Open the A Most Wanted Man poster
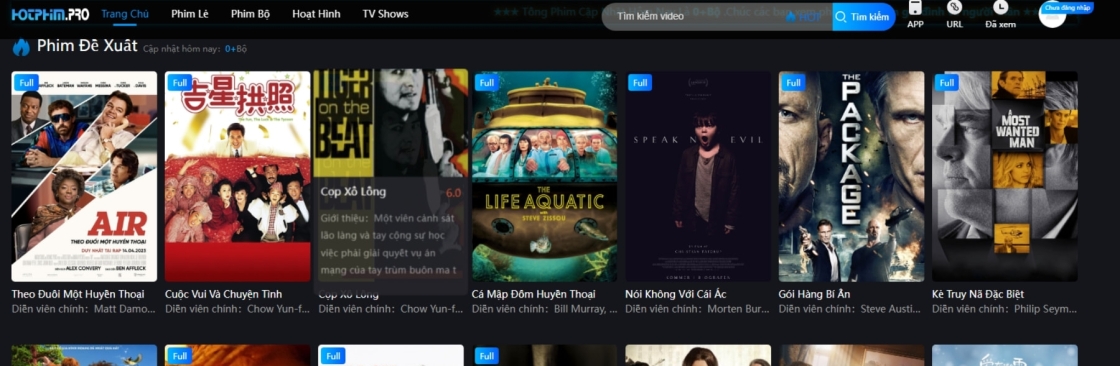The height and width of the screenshot is (366, 1120). point(1005,177)
